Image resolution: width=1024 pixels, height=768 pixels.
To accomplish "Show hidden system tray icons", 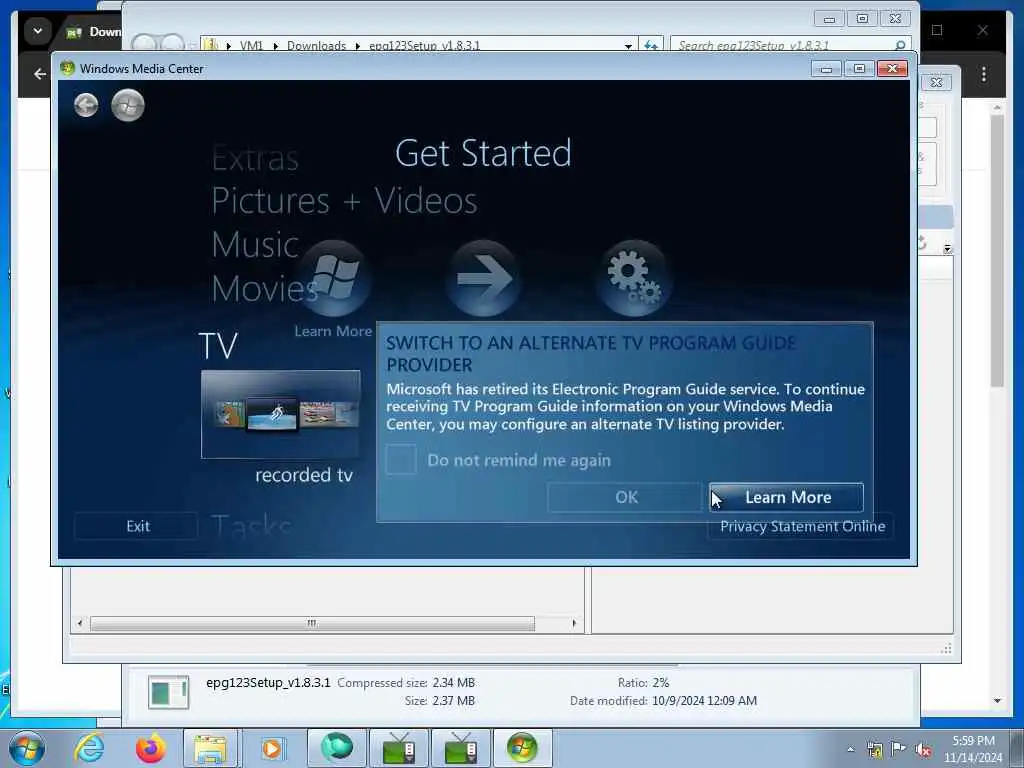I will click(850, 749).
